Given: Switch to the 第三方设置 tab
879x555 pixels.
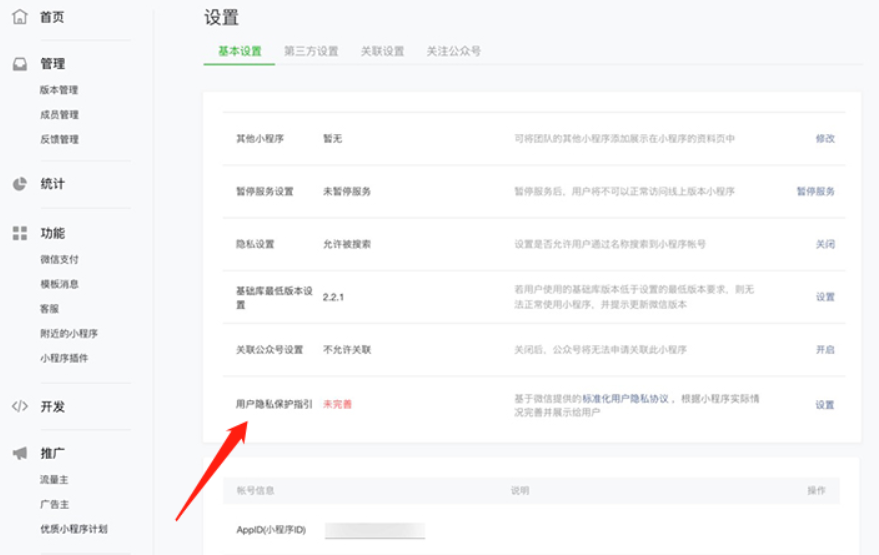Looking at the screenshot, I should click(x=311, y=51).
